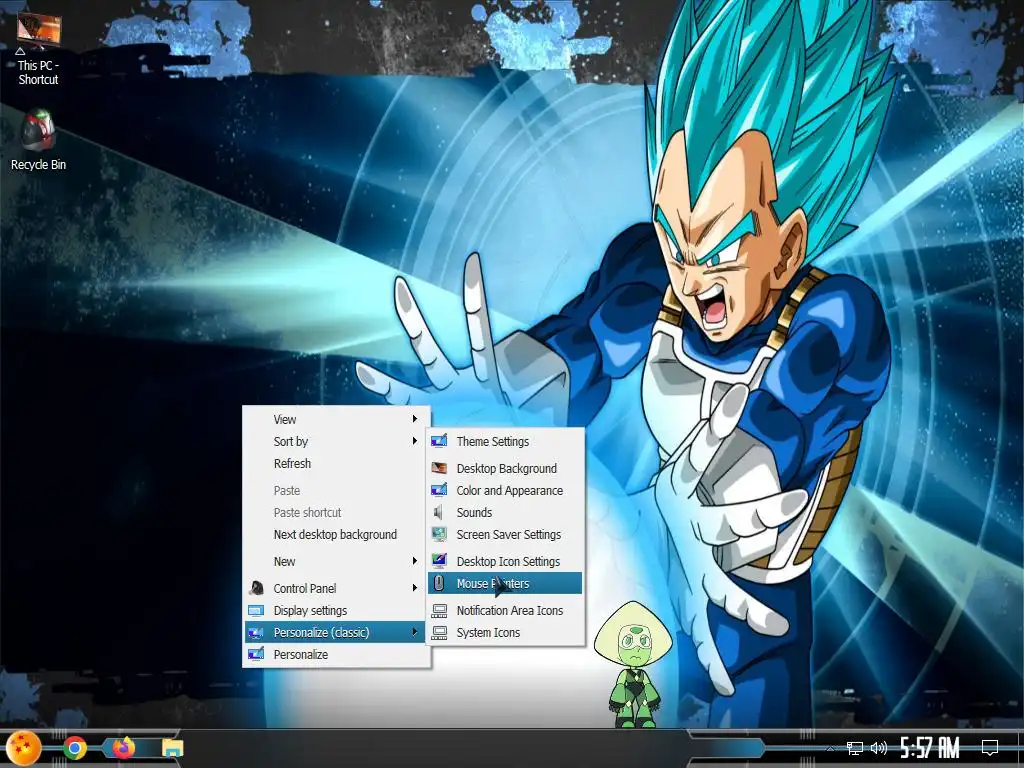Open Theme Settings from the submenu
The image size is (1024, 768).
tap(505, 441)
